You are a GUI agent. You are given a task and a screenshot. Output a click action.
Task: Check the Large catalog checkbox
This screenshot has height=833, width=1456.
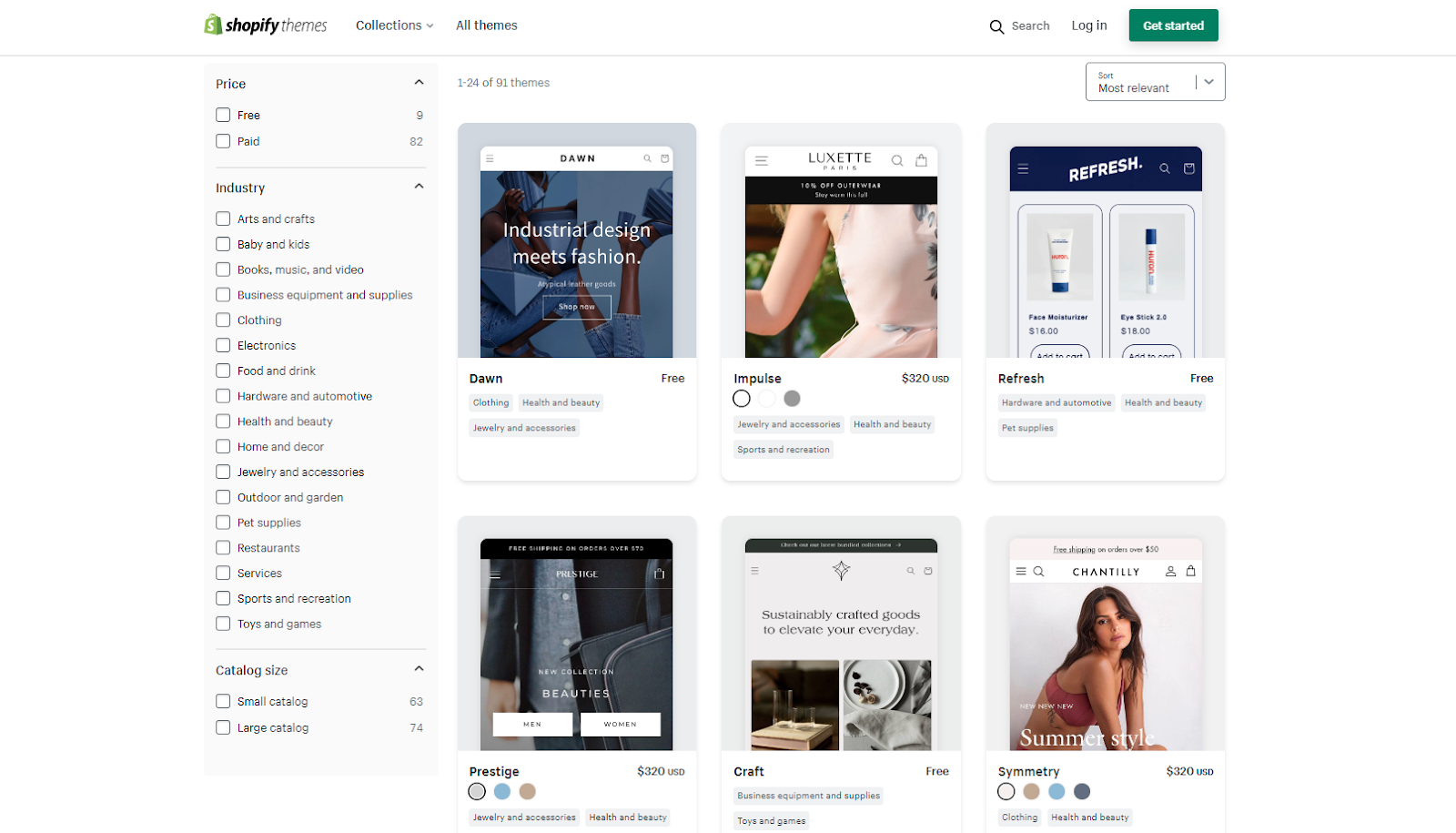click(223, 727)
